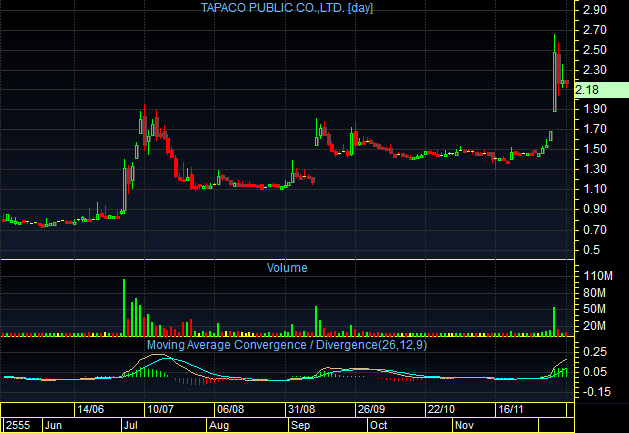The width and height of the screenshot is (629, 433).
Task: Click the 1.70 price axis label
Action: tap(594, 129)
